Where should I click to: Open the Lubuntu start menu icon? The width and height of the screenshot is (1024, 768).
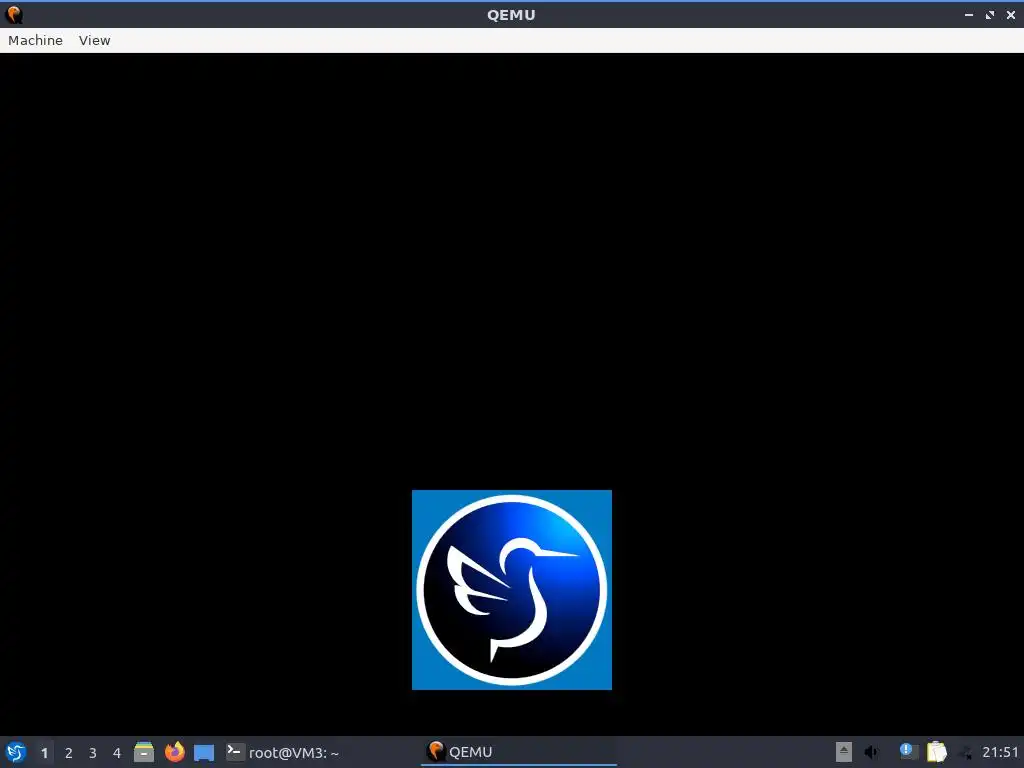pyautogui.click(x=16, y=752)
